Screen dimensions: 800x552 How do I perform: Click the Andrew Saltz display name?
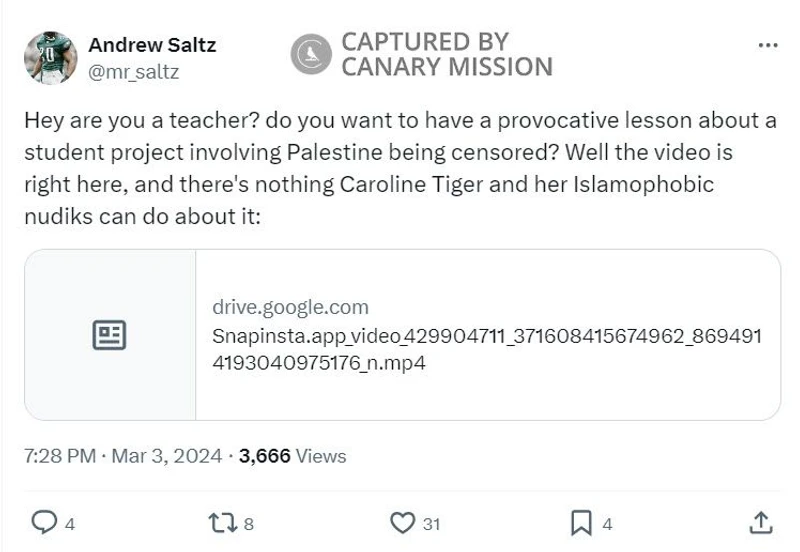coord(152,45)
